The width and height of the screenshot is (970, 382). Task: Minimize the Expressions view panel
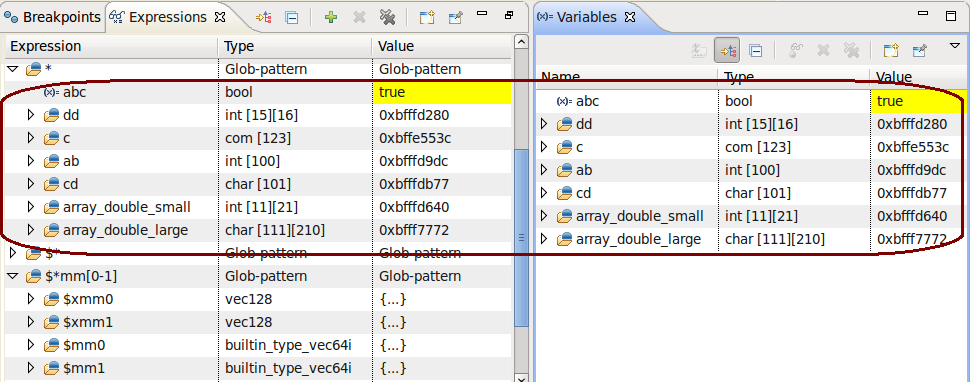point(483,13)
